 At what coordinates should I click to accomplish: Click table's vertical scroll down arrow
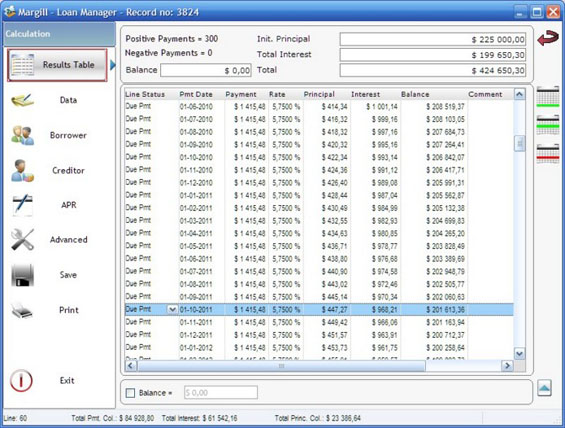[x=519, y=354]
